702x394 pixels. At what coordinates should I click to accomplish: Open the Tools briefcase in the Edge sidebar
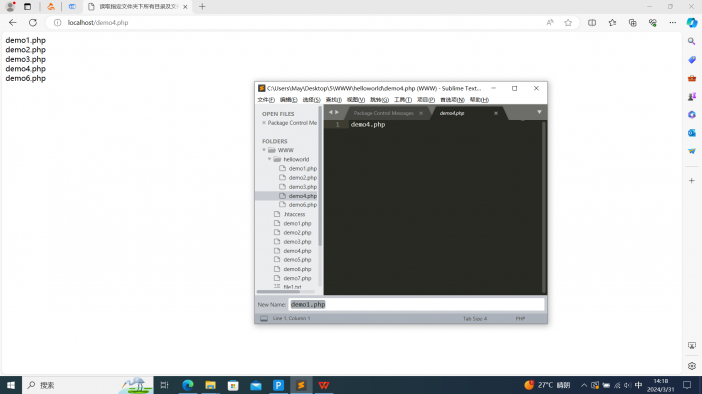click(x=692, y=78)
